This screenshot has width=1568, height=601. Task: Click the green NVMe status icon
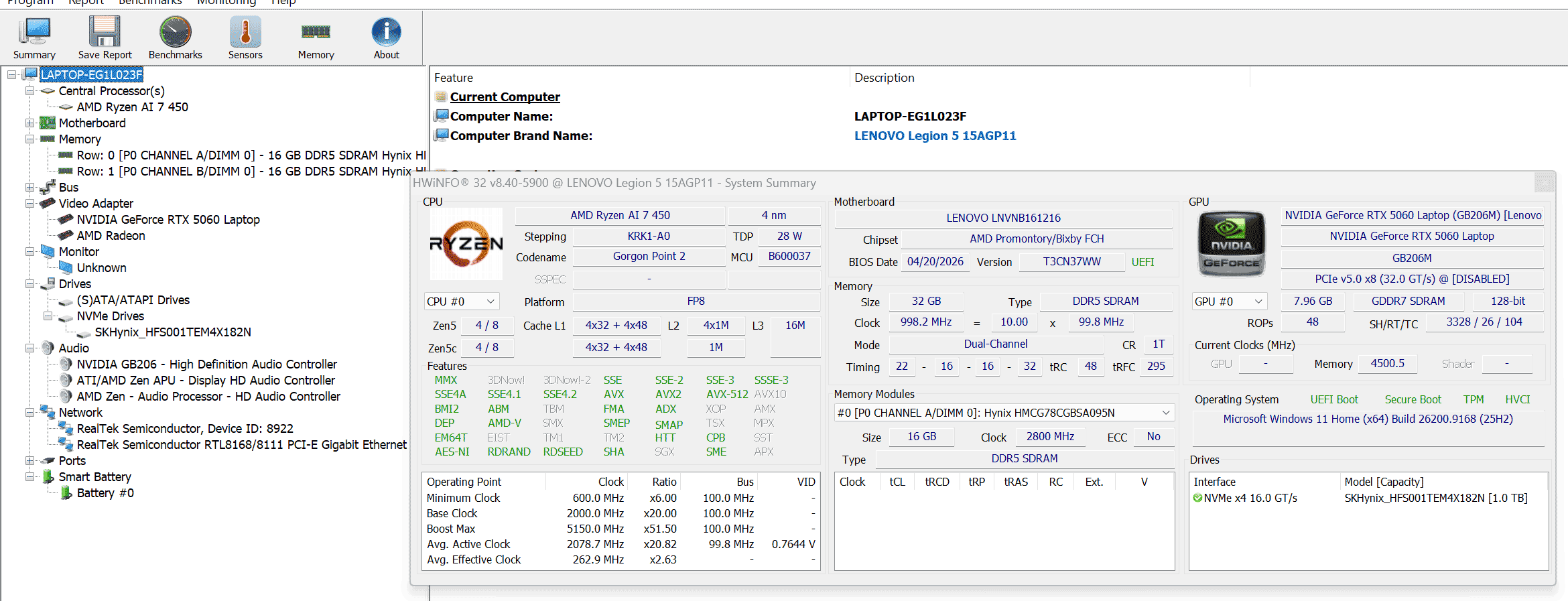pos(1197,498)
